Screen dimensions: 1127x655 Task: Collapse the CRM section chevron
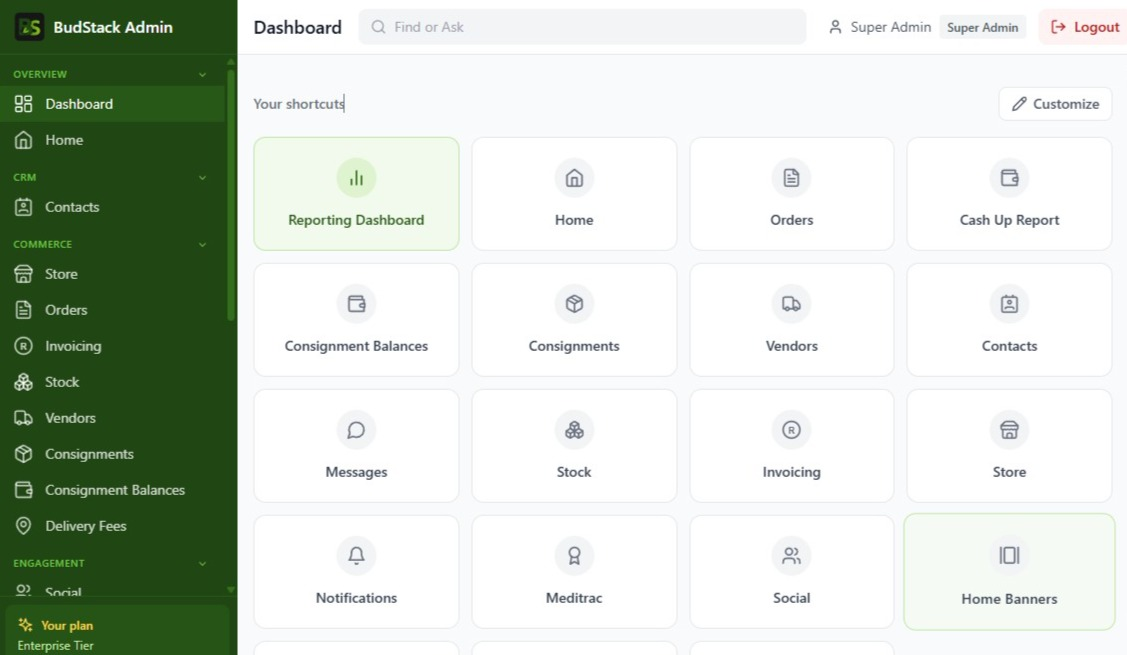pyautogui.click(x=203, y=178)
